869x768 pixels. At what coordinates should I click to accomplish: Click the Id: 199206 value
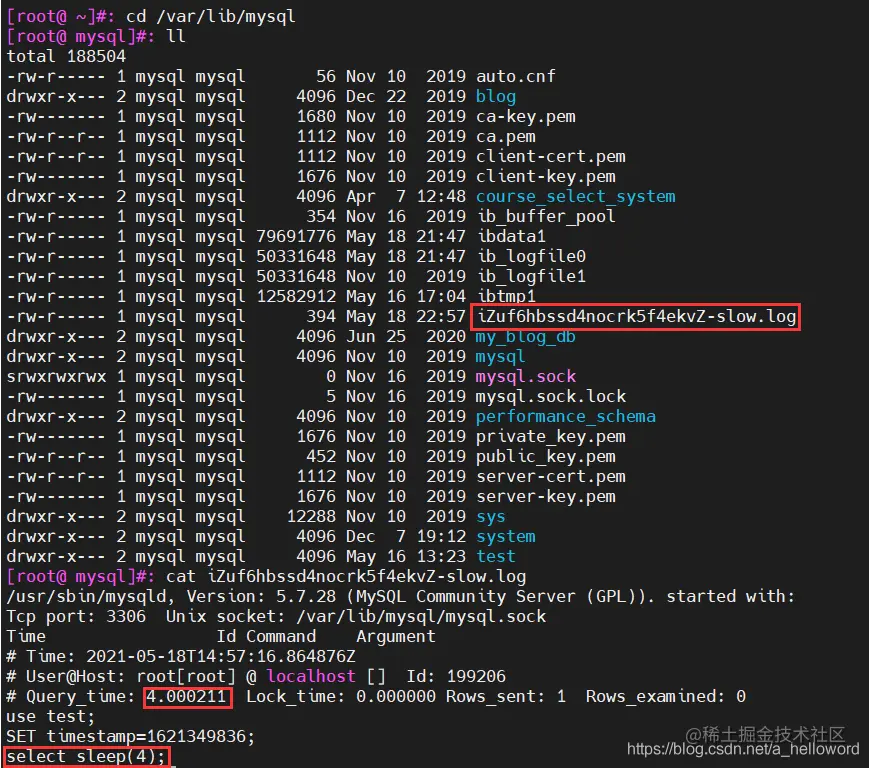pos(456,677)
